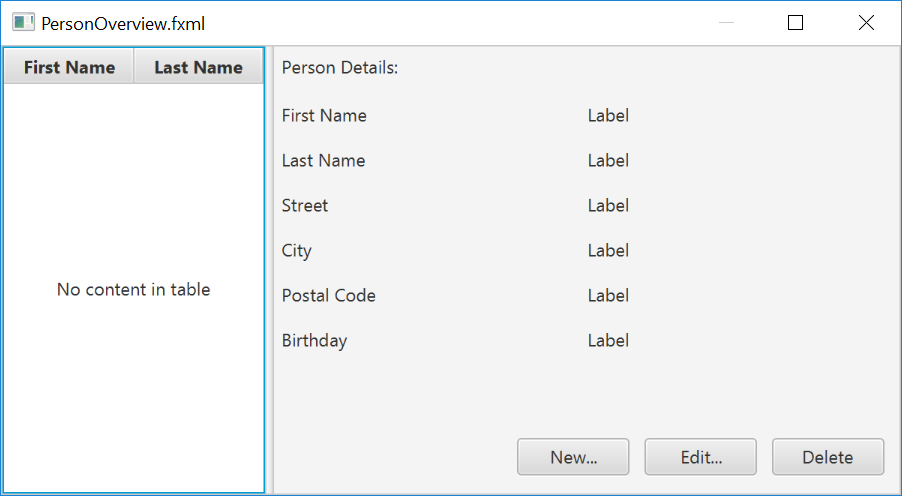Click the Postal Code field label
902x496 pixels.
[x=329, y=296]
